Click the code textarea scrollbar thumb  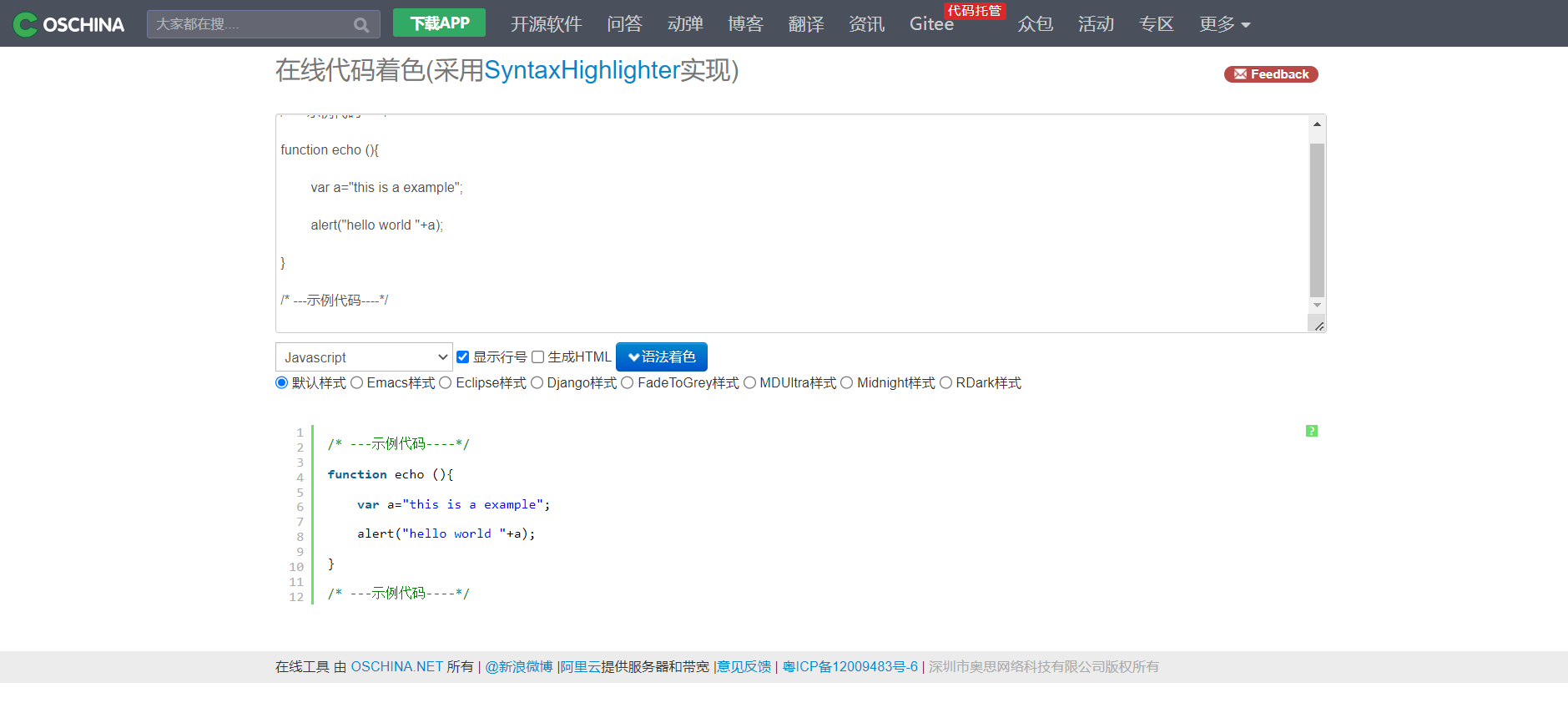[1317, 220]
